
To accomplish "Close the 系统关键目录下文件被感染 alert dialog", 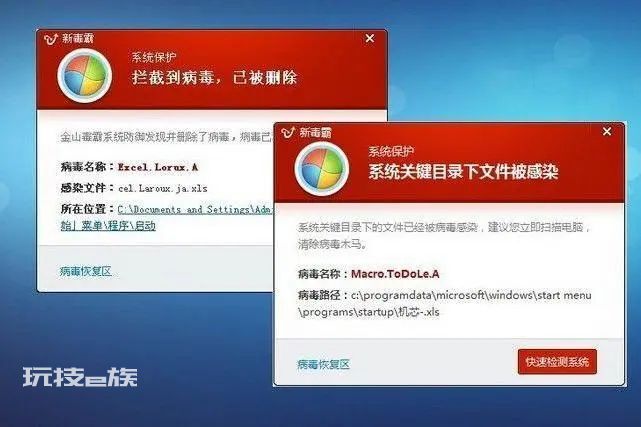I will tap(607, 132).
